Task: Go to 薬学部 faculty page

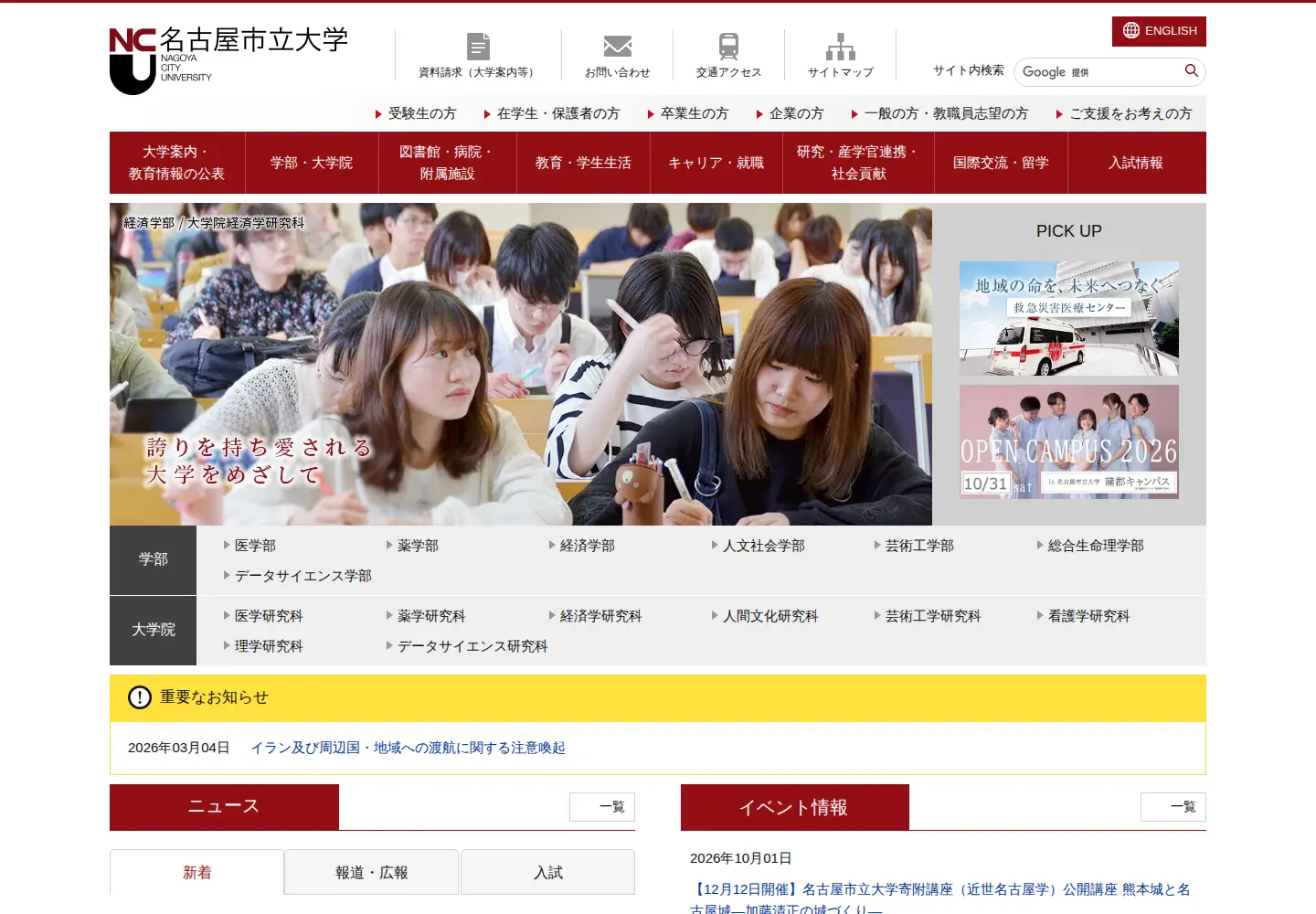Action: [x=412, y=546]
